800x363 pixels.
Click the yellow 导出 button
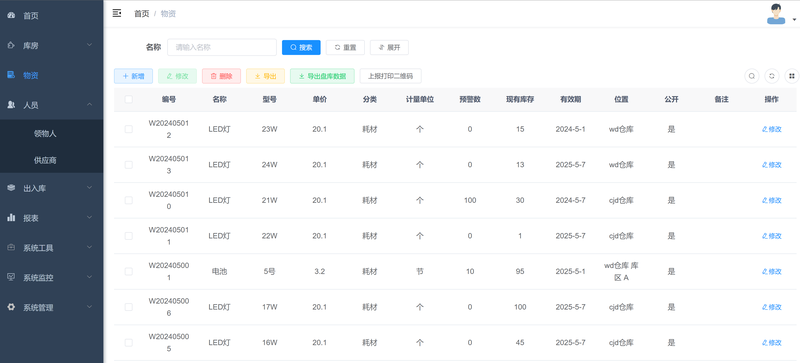coord(265,76)
